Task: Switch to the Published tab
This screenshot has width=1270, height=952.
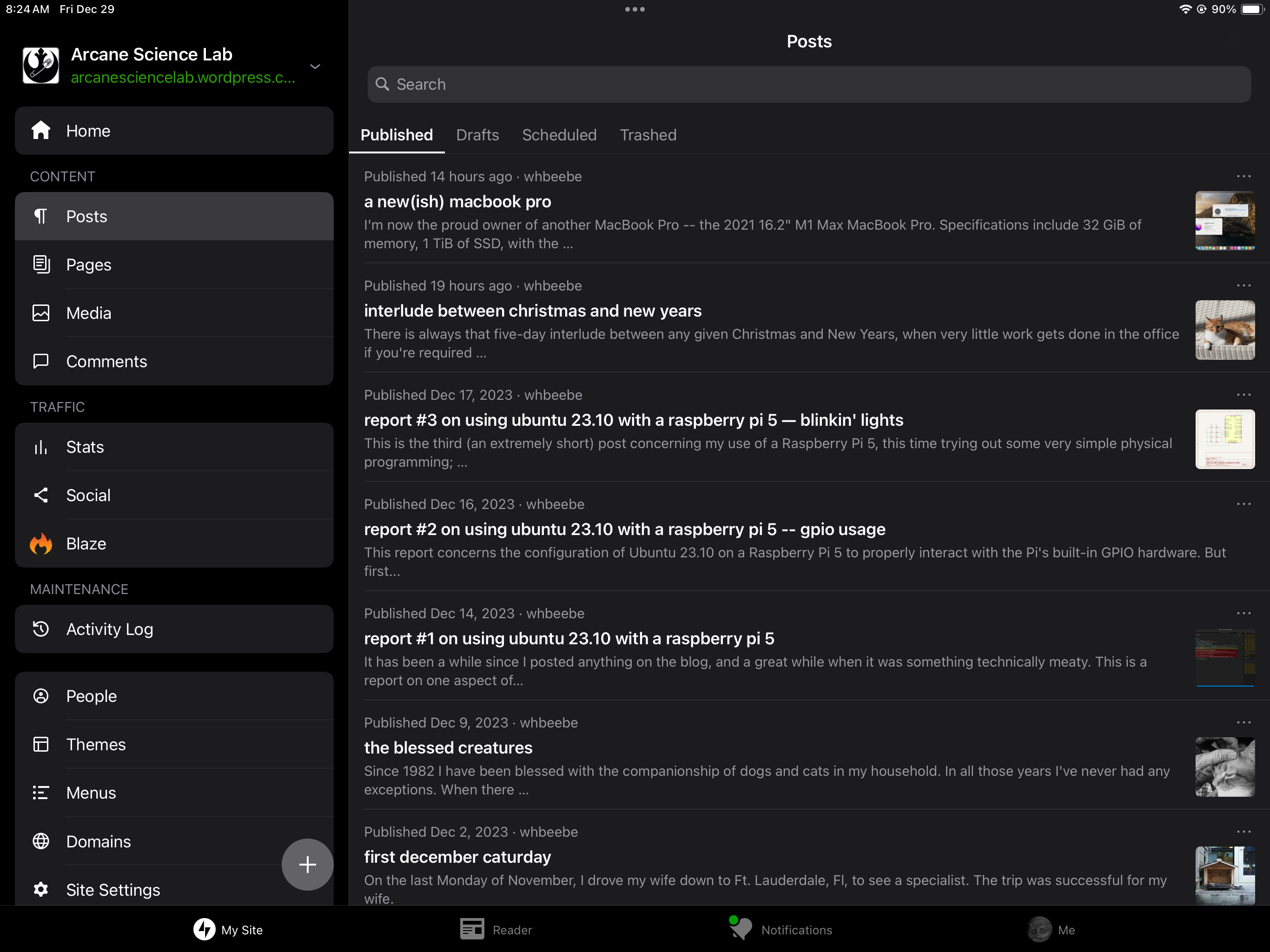Action: click(396, 135)
